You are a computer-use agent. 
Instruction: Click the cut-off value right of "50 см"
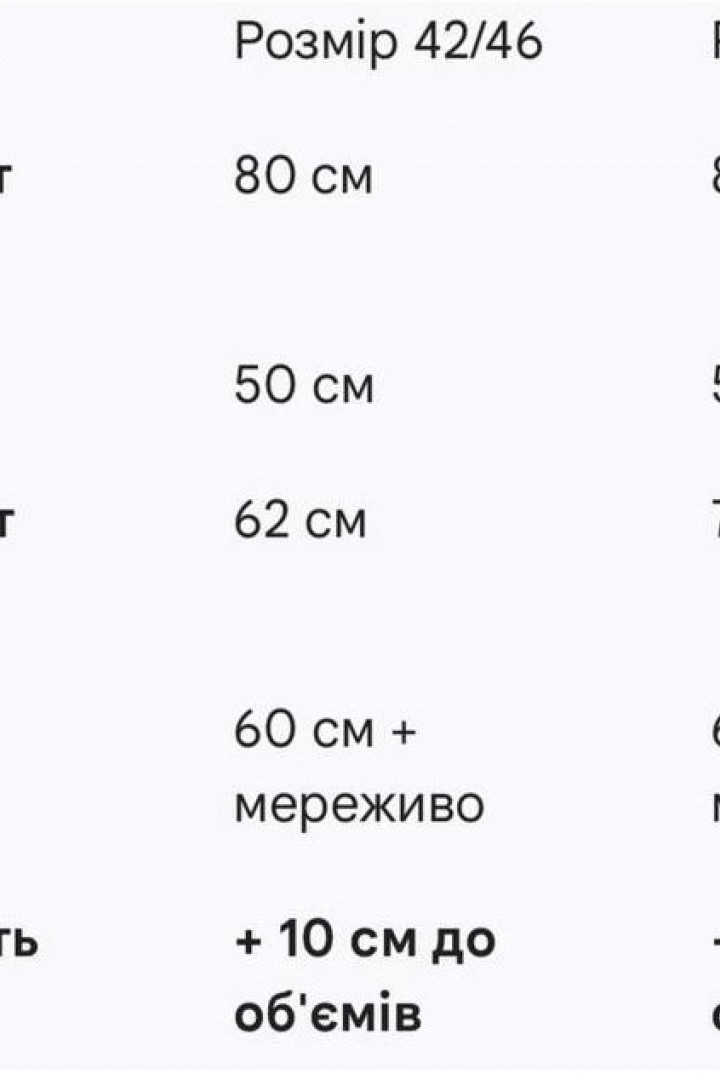(x=714, y=386)
